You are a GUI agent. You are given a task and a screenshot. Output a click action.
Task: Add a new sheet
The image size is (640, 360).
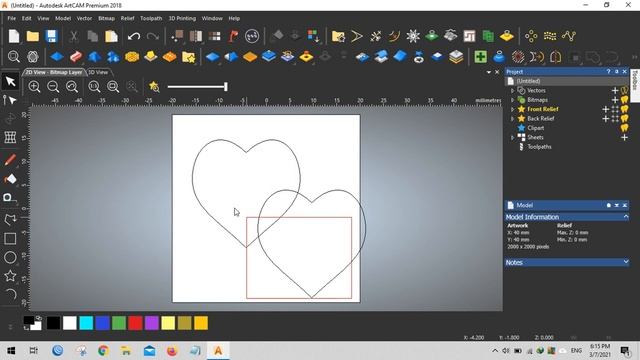pyautogui.click(x=624, y=138)
